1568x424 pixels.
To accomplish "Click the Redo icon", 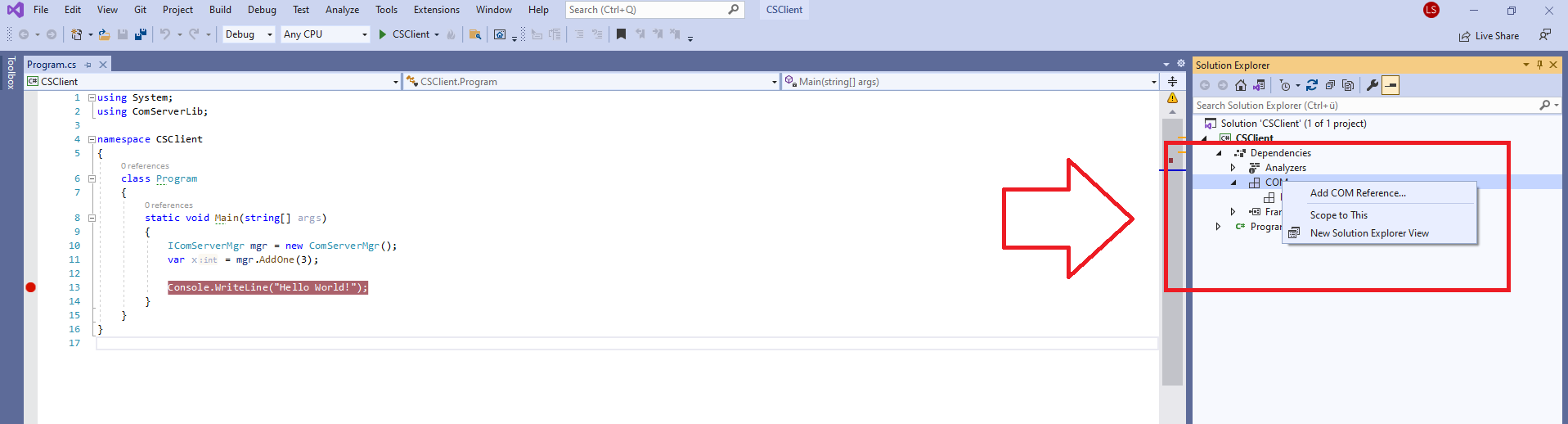I will [x=194, y=34].
